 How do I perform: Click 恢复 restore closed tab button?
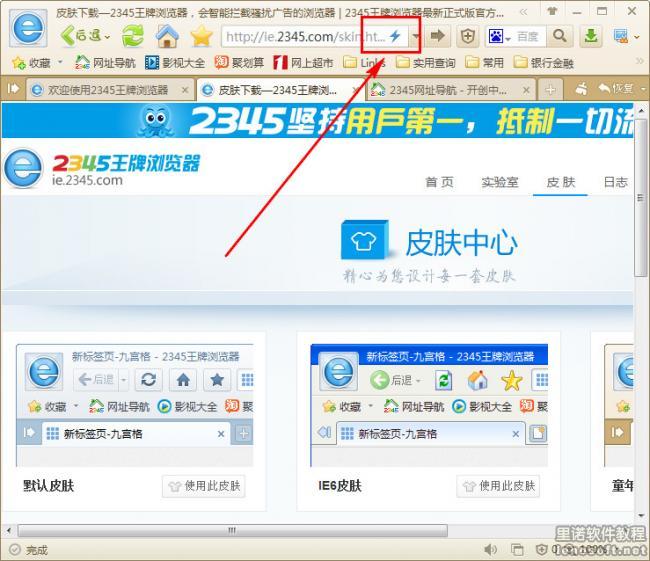pyautogui.click(x=616, y=89)
